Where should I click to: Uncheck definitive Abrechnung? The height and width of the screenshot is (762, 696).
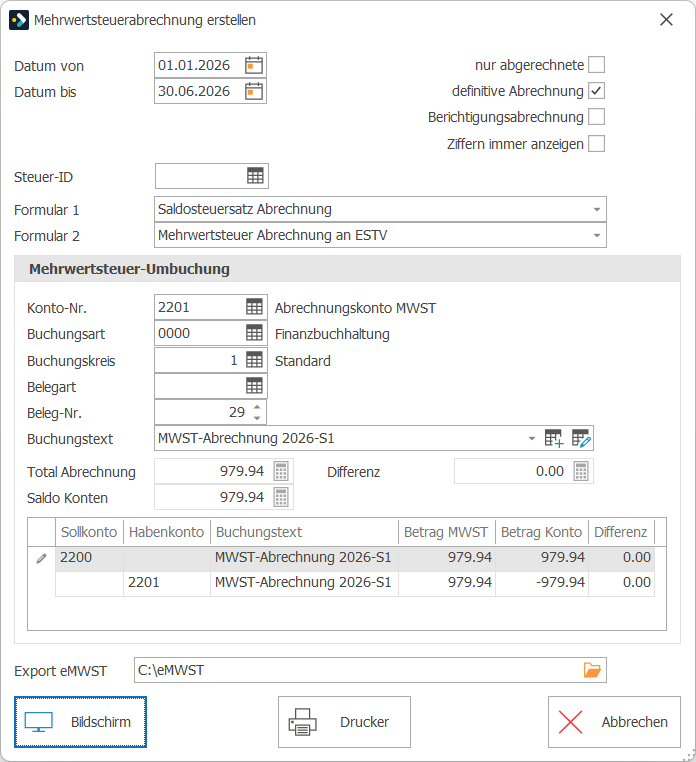596,91
